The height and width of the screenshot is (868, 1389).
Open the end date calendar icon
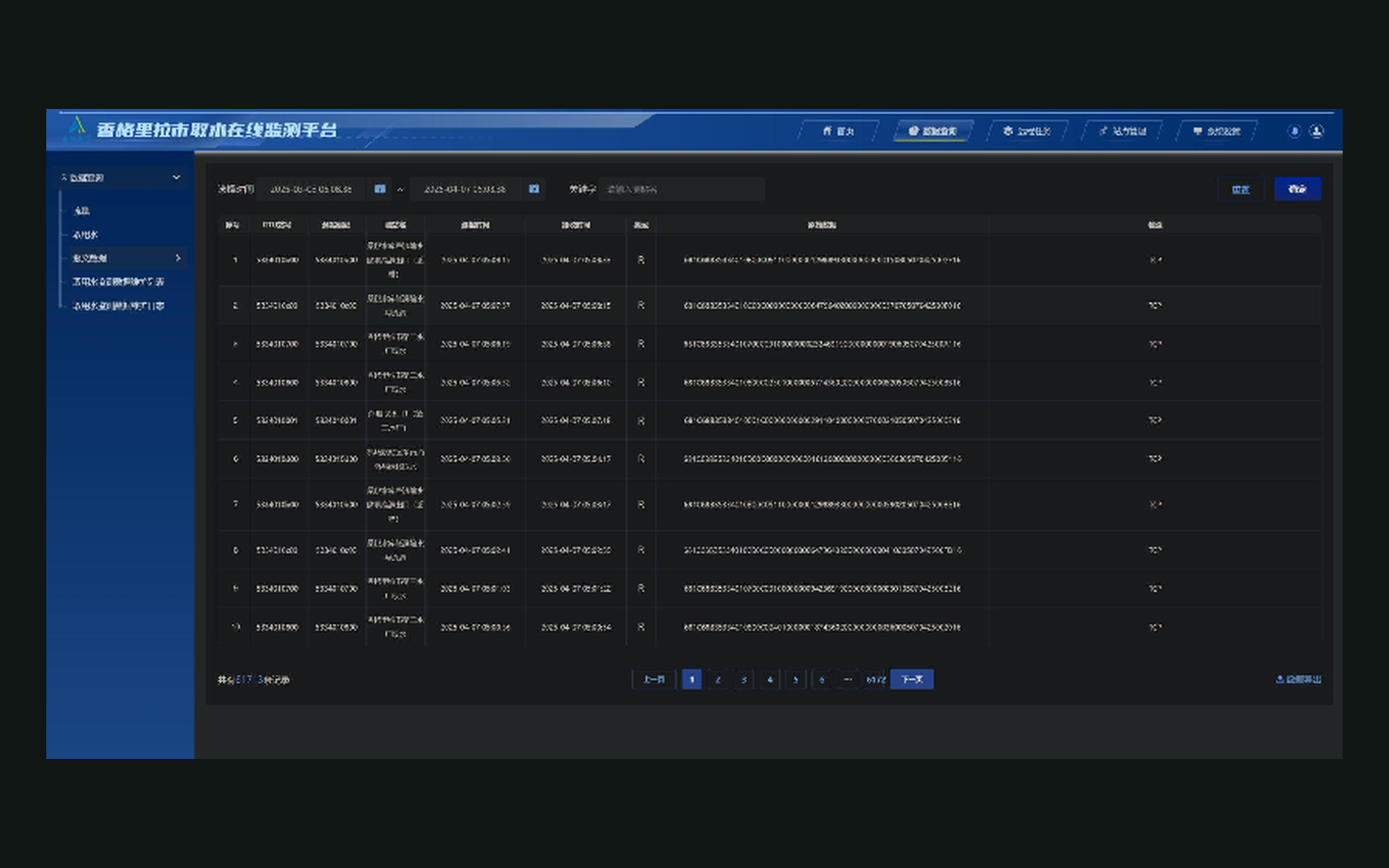point(533,189)
